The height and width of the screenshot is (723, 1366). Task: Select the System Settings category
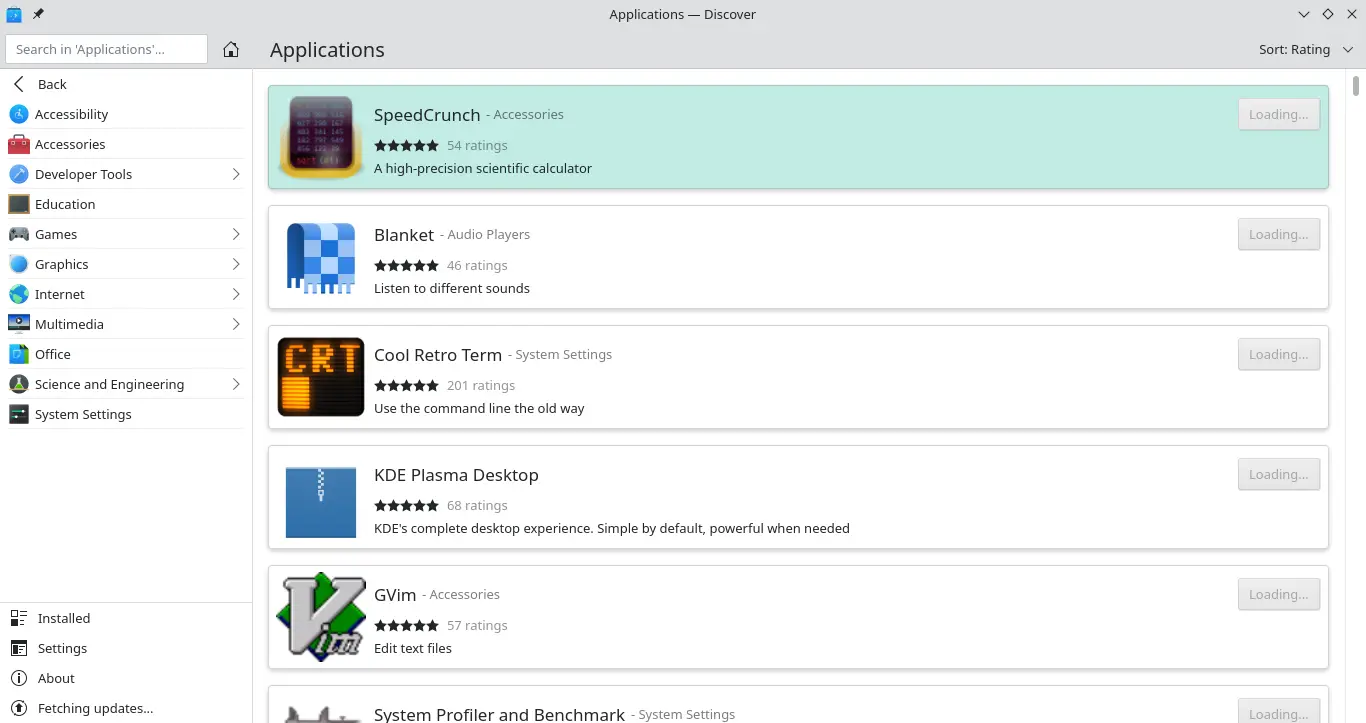(x=126, y=414)
